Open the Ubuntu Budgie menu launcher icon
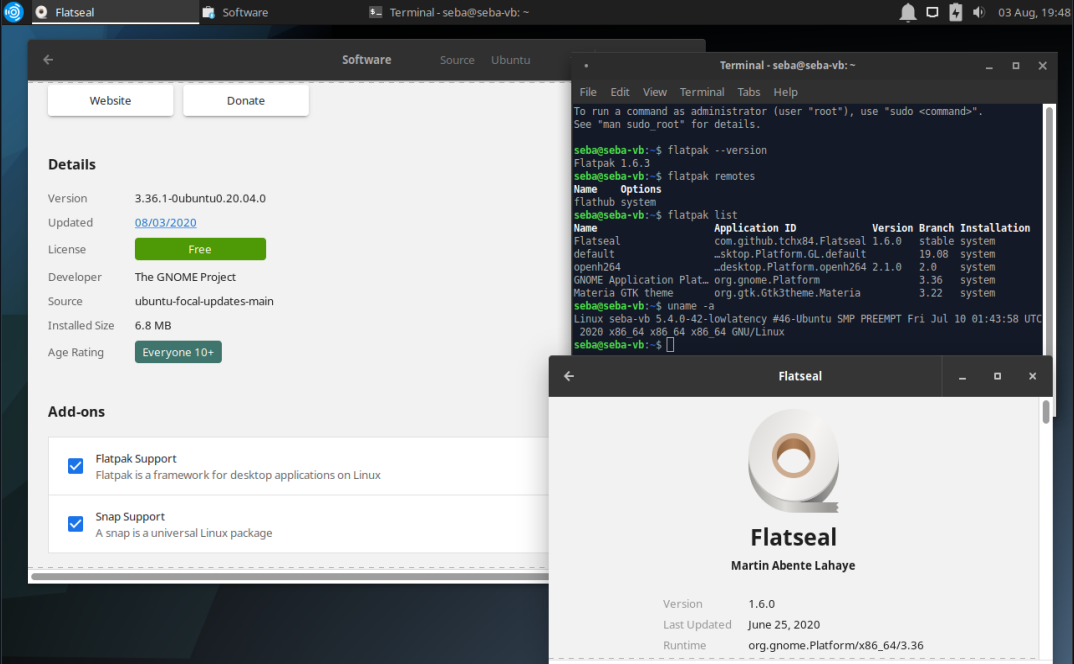The image size is (1074, 664). pyautogui.click(x=14, y=12)
